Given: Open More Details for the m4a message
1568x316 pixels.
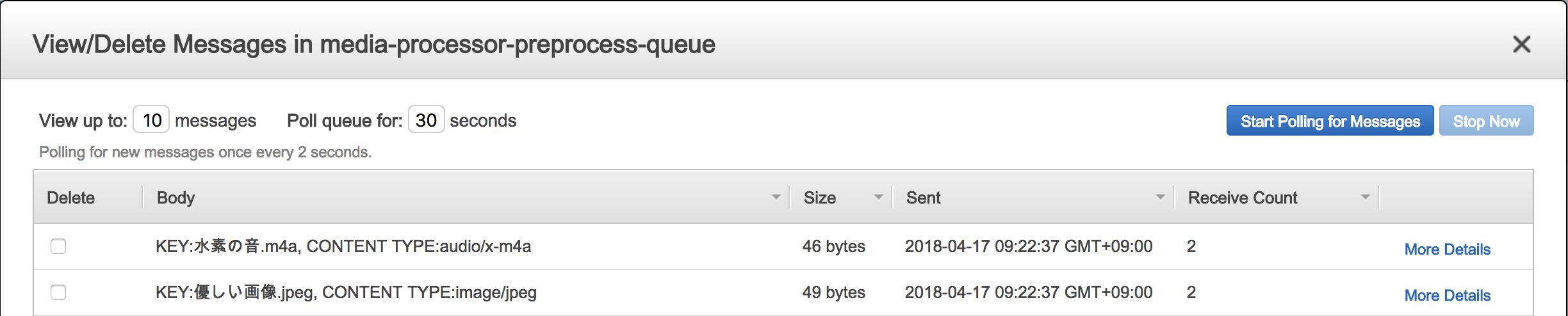Looking at the screenshot, I should point(1448,249).
